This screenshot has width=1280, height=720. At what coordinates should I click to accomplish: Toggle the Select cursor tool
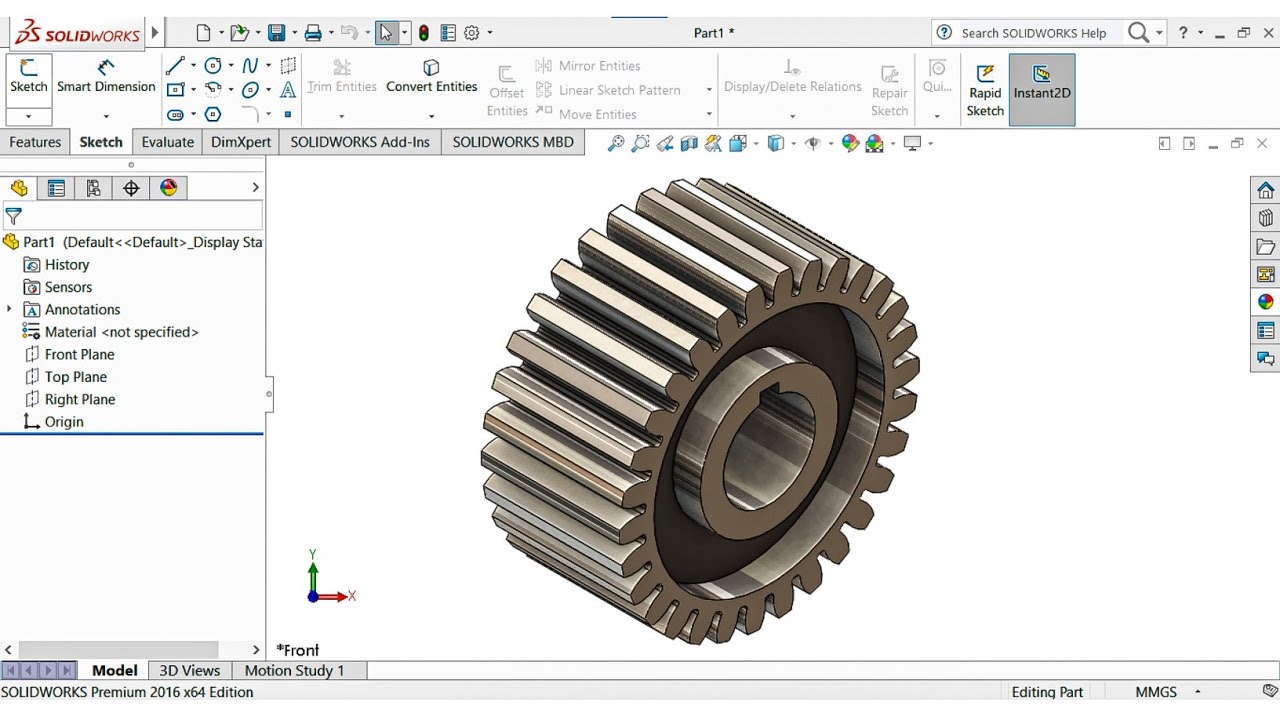(x=386, y=33)
